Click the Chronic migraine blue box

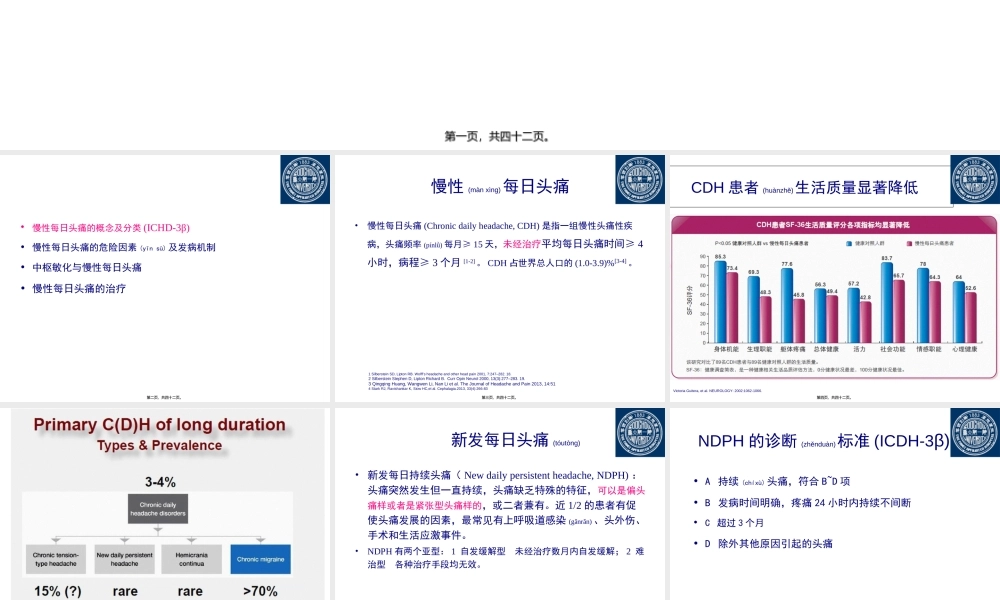click(260, 559)
